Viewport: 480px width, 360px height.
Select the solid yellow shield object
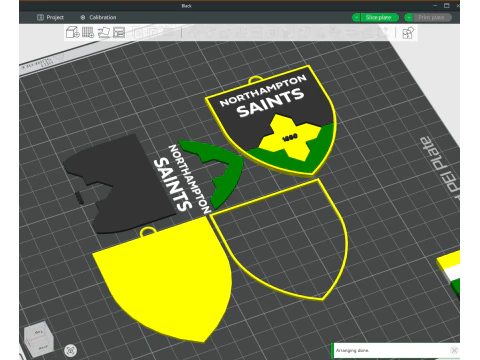(167, 283)
